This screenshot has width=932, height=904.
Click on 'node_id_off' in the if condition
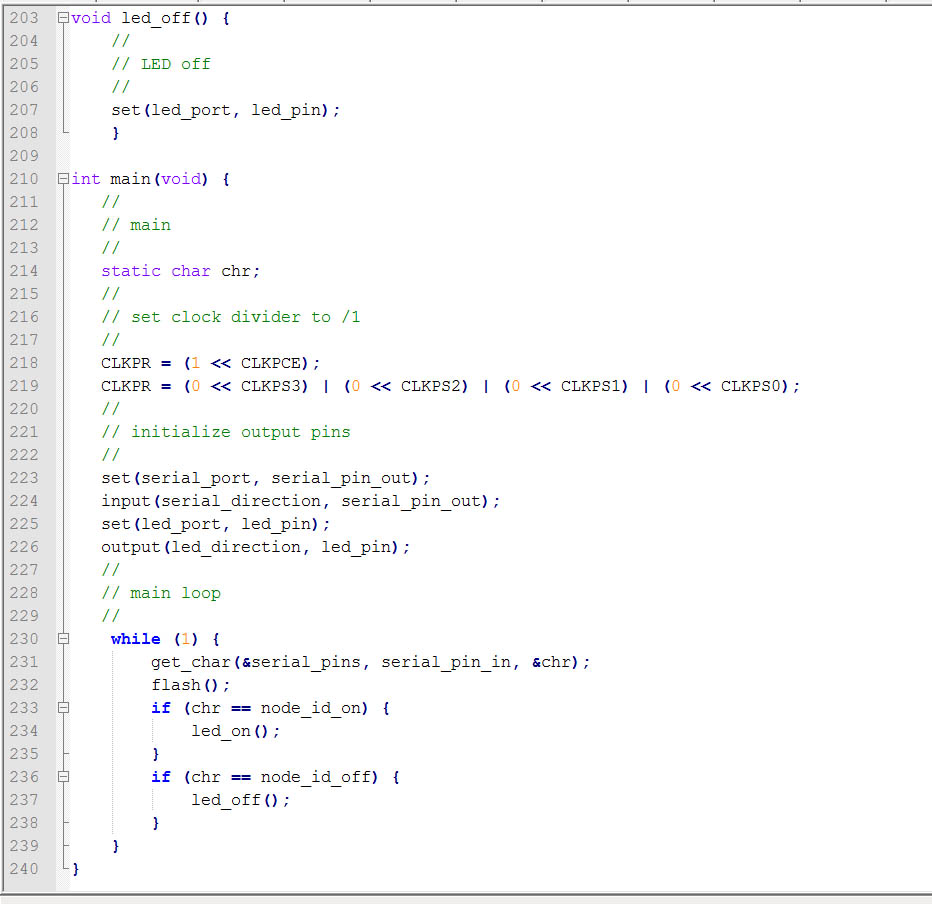316,777
